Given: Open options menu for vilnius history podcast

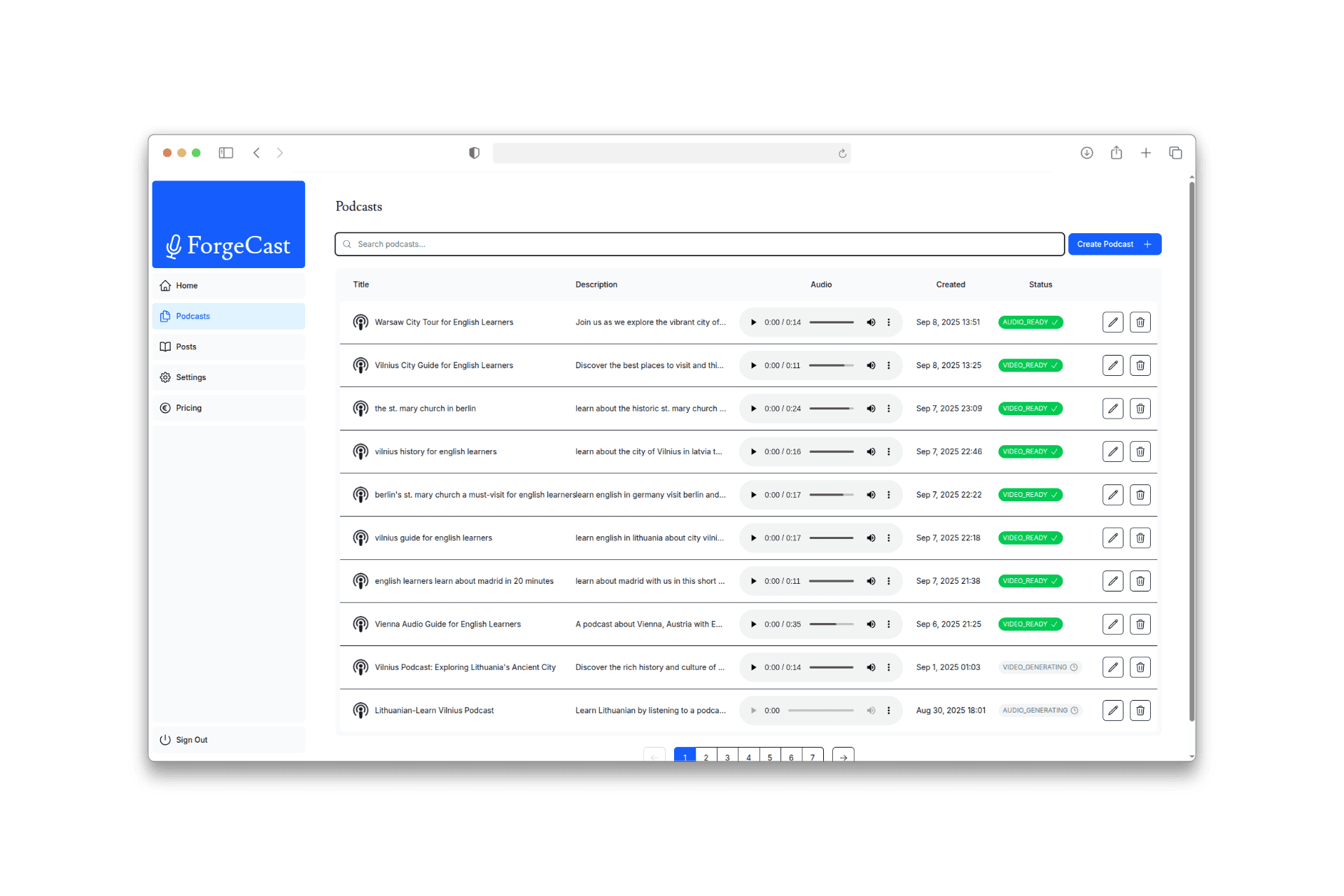Looking at the screenshot, I should pos(889,451).
